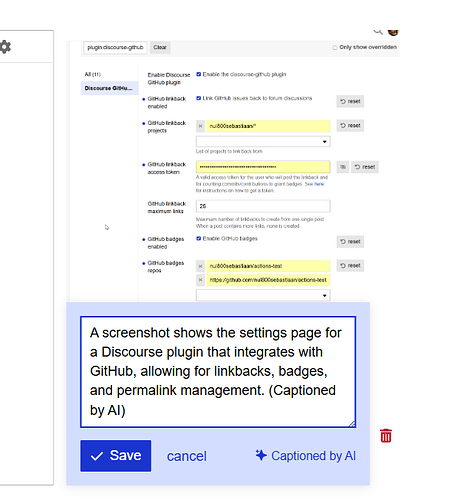Open the 'here' token instructions link
This screenshot has width=473, height=500.
click(319, 184)
